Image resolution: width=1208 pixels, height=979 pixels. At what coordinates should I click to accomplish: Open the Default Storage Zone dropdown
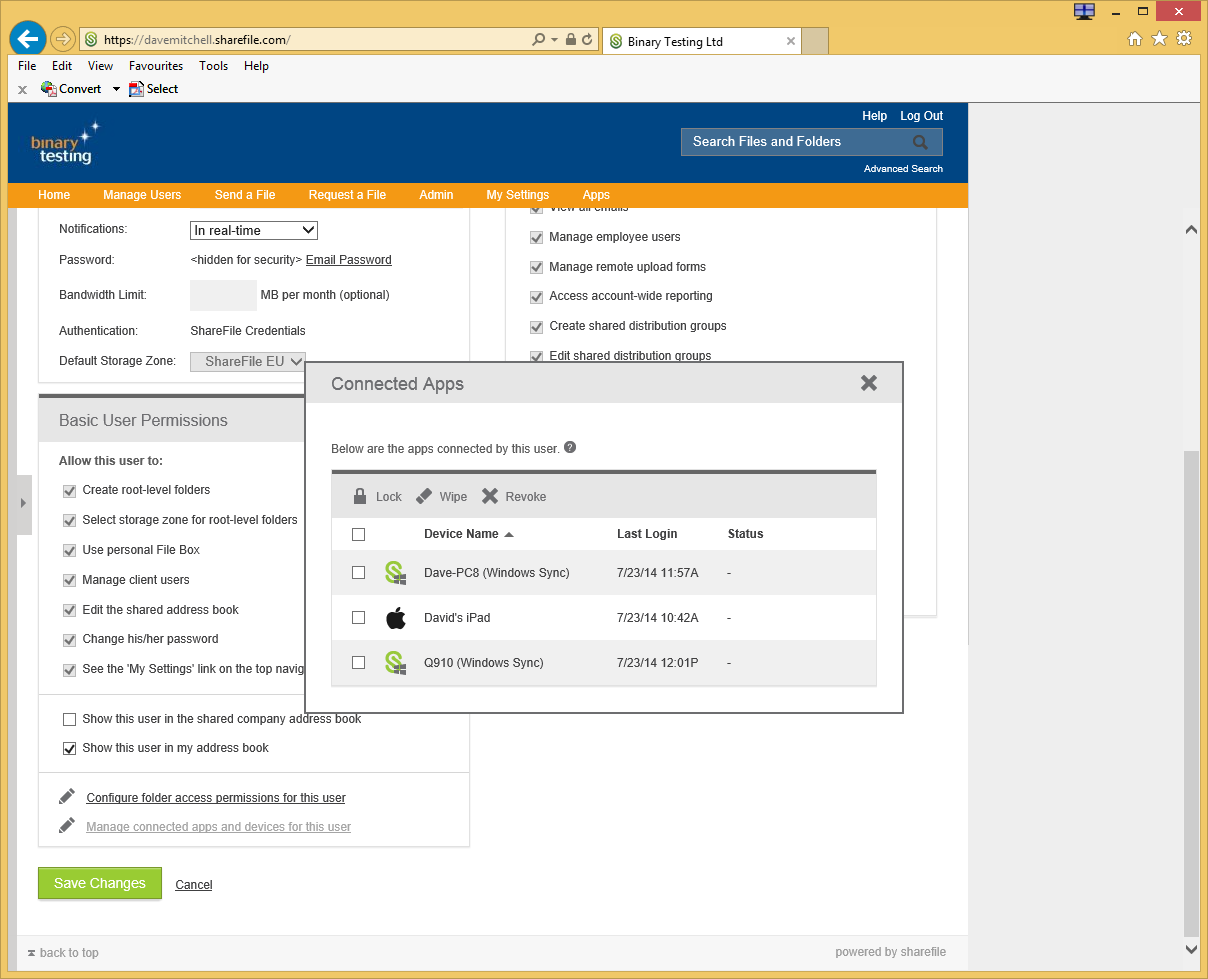coord(247,361)
